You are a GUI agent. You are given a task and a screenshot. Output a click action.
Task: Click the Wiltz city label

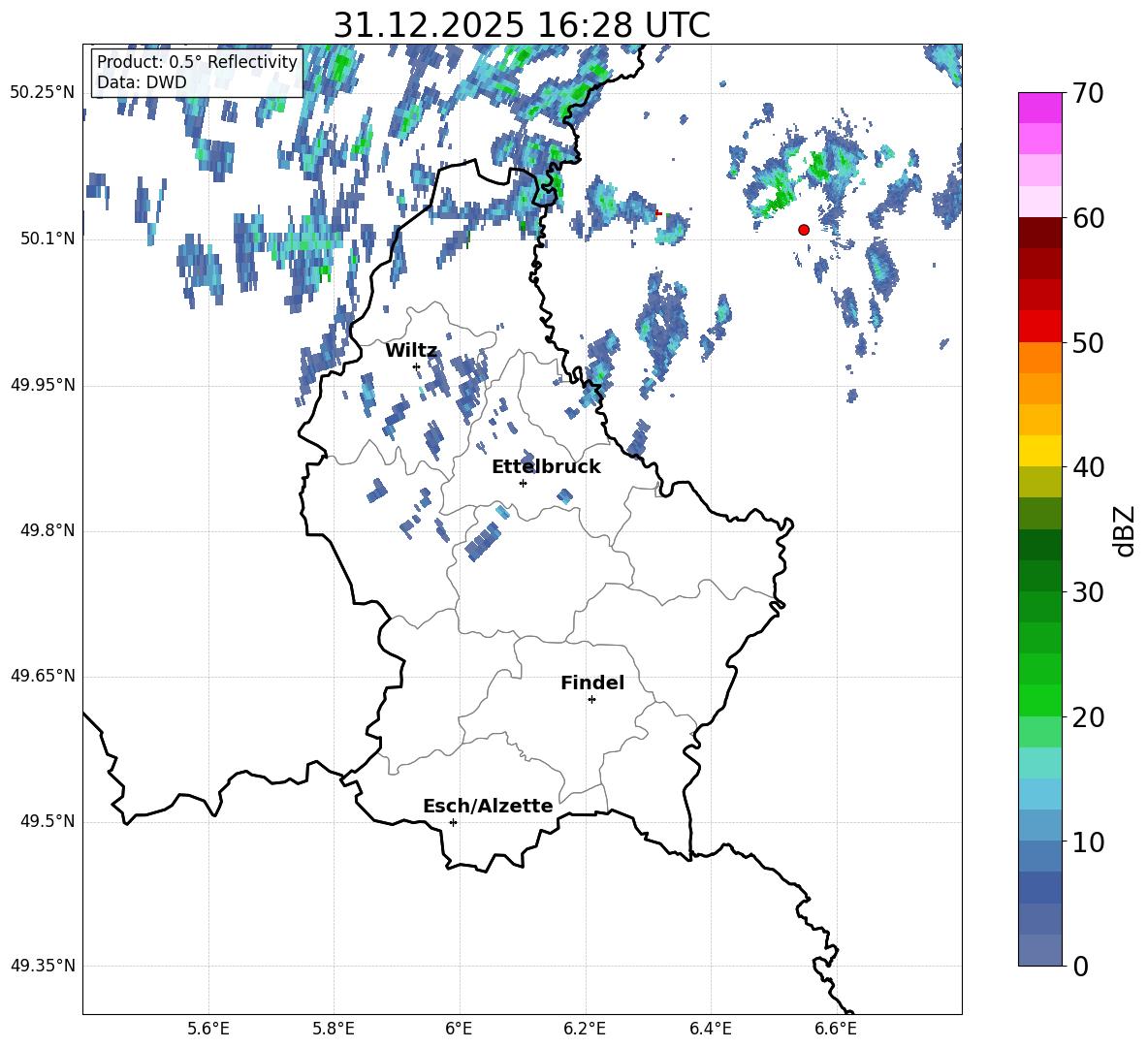(411, 351)
